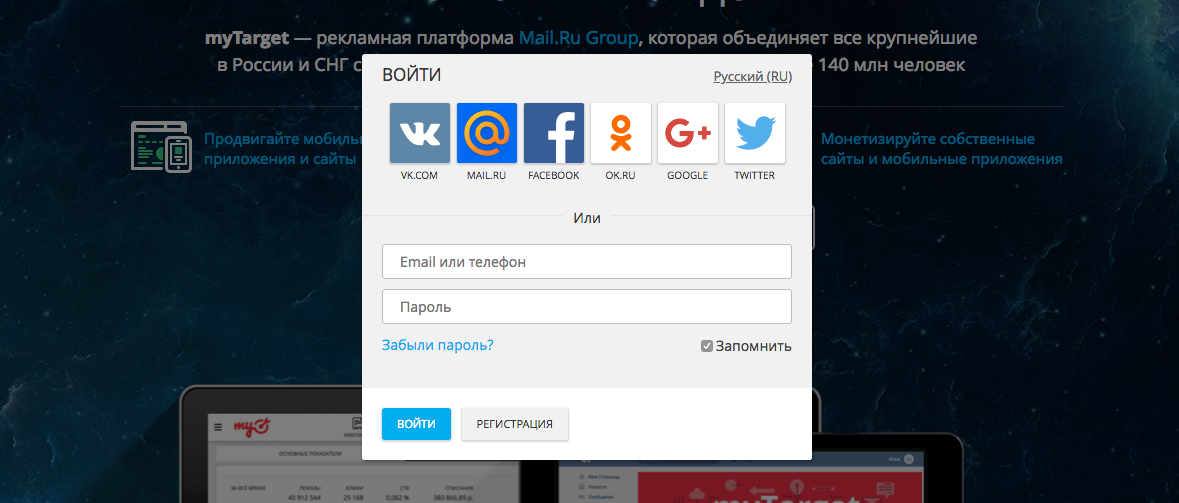Screen dimensions: 1179x503
Task: Open the Забыли пароль? link
Action: point(438,345)
